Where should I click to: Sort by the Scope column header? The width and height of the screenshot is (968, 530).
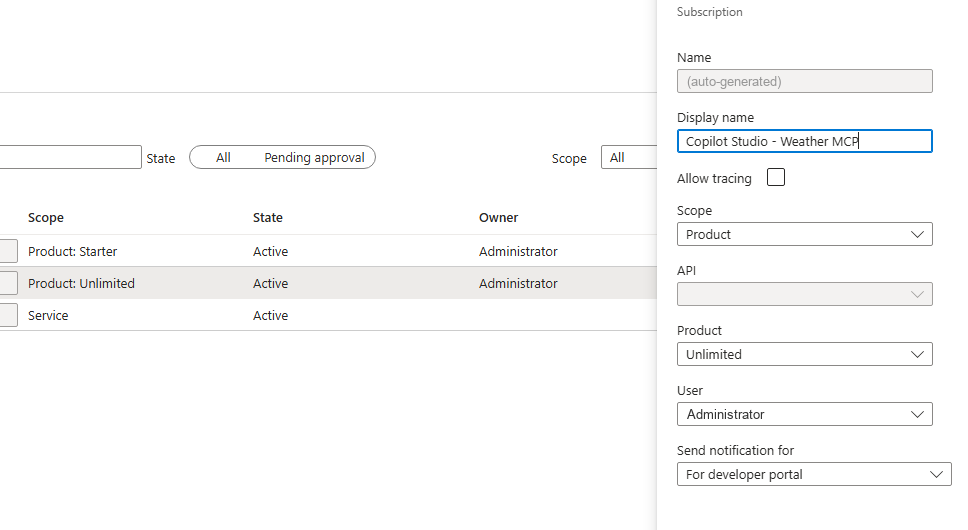pos(46,218)
